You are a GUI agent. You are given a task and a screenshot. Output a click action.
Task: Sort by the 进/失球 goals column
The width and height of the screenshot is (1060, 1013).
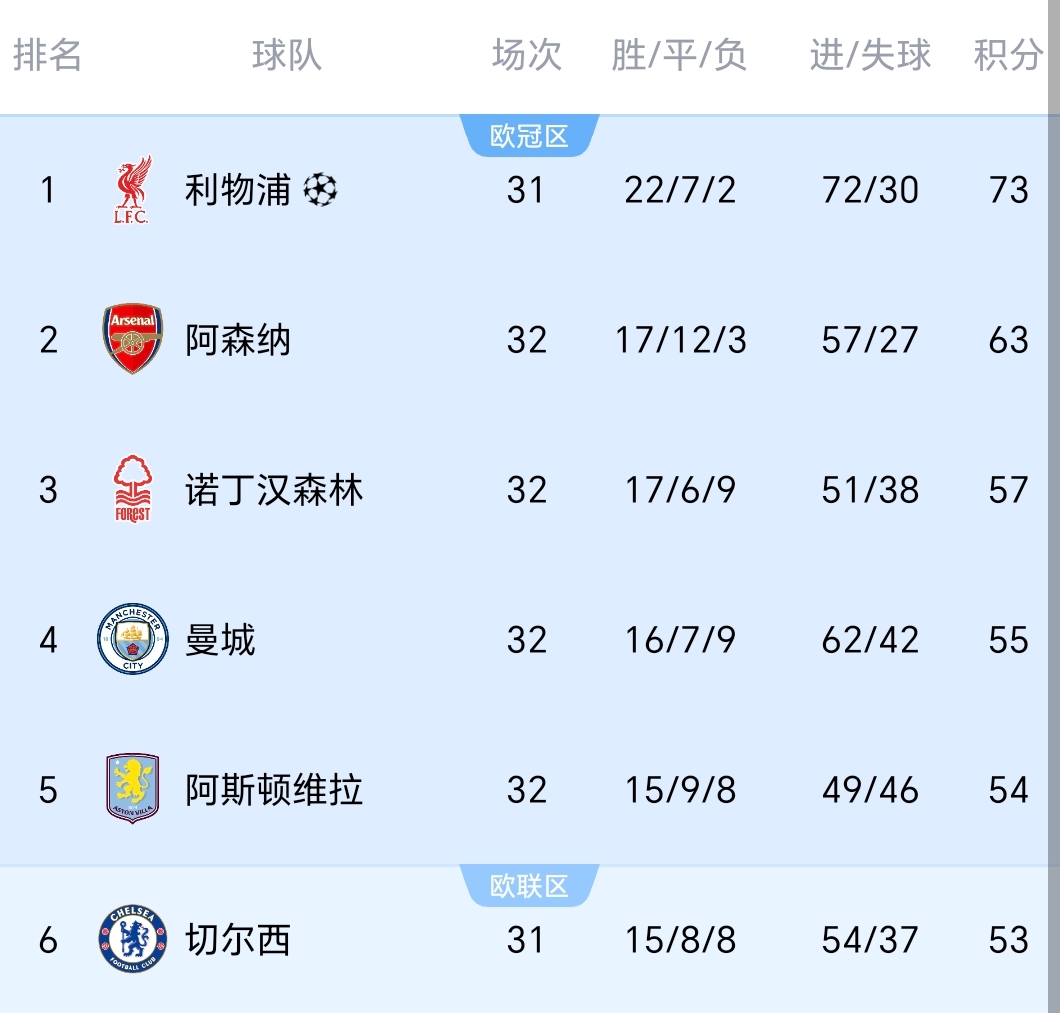[x=869, y=57]
